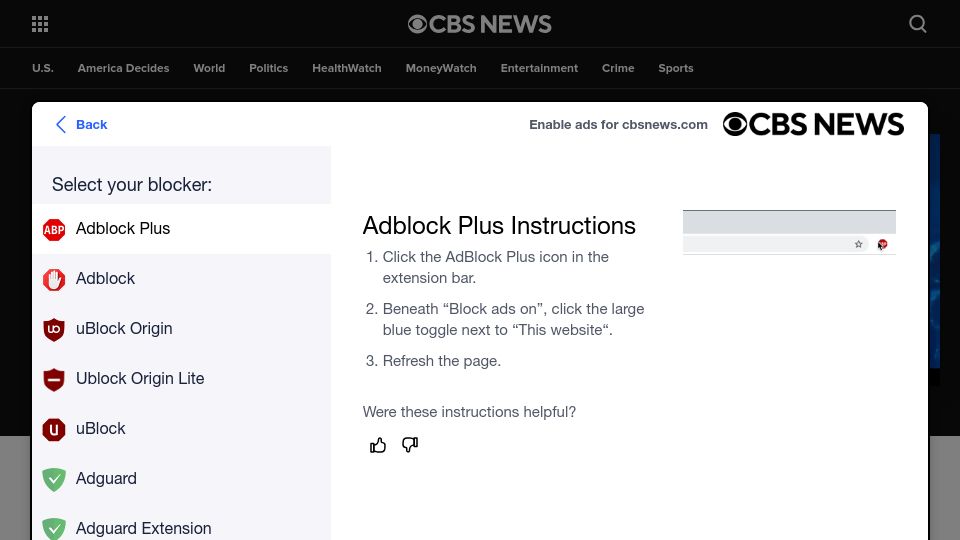Click the uBlock Origin shield icon
The height and width of the screenshot is (540, 960).
point(54,329)
